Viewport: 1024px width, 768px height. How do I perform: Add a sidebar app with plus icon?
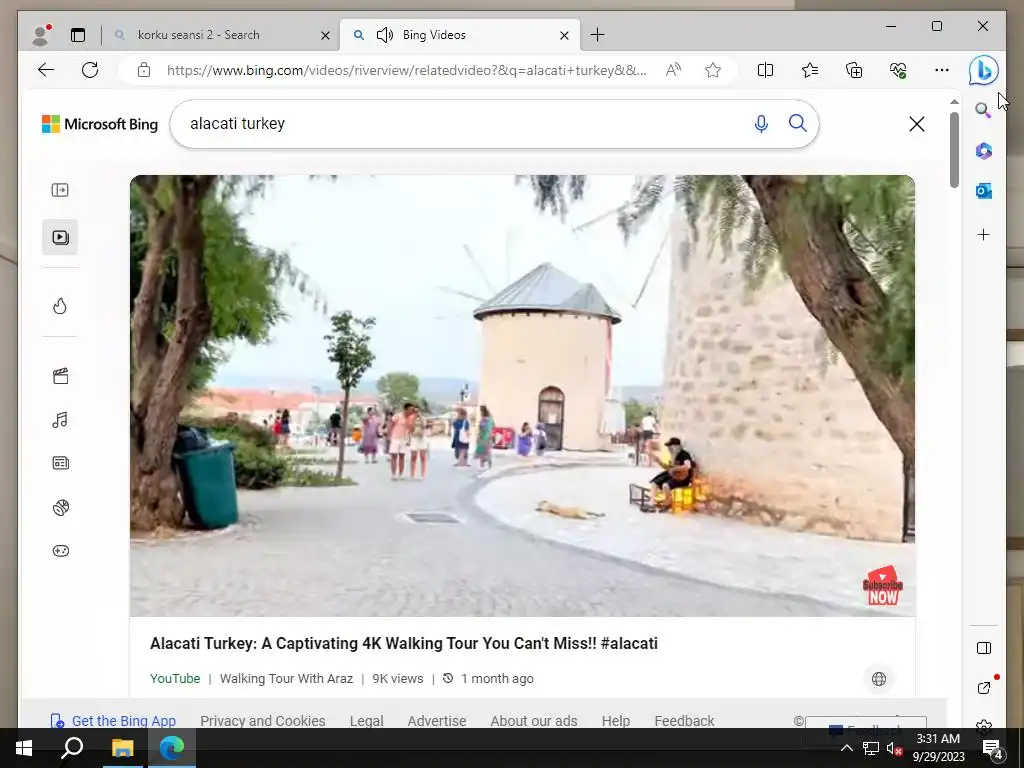pyautogui.click(x=983, y=234)
